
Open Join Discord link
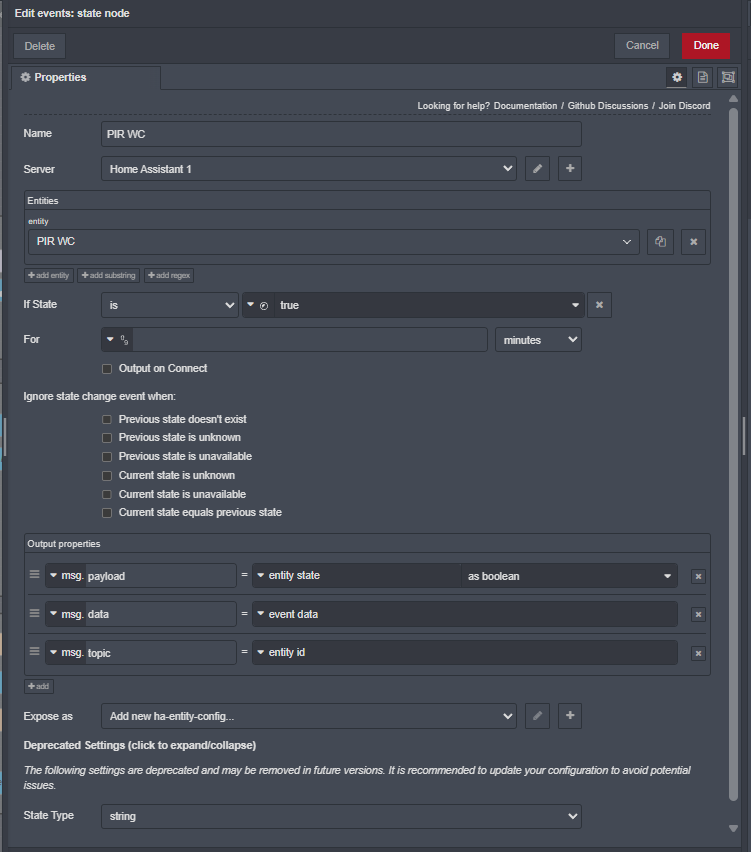[x=684, y=106]
